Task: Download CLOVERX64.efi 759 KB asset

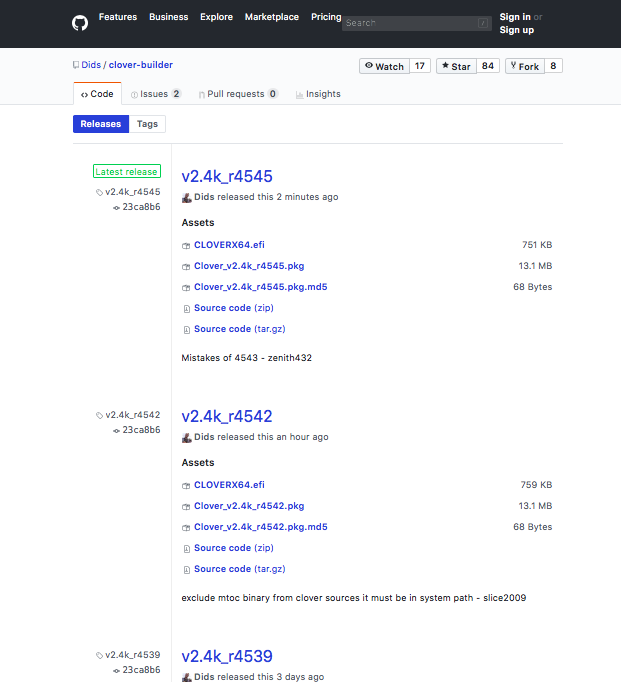Action: pyautogui.click(x=229, y=485)
